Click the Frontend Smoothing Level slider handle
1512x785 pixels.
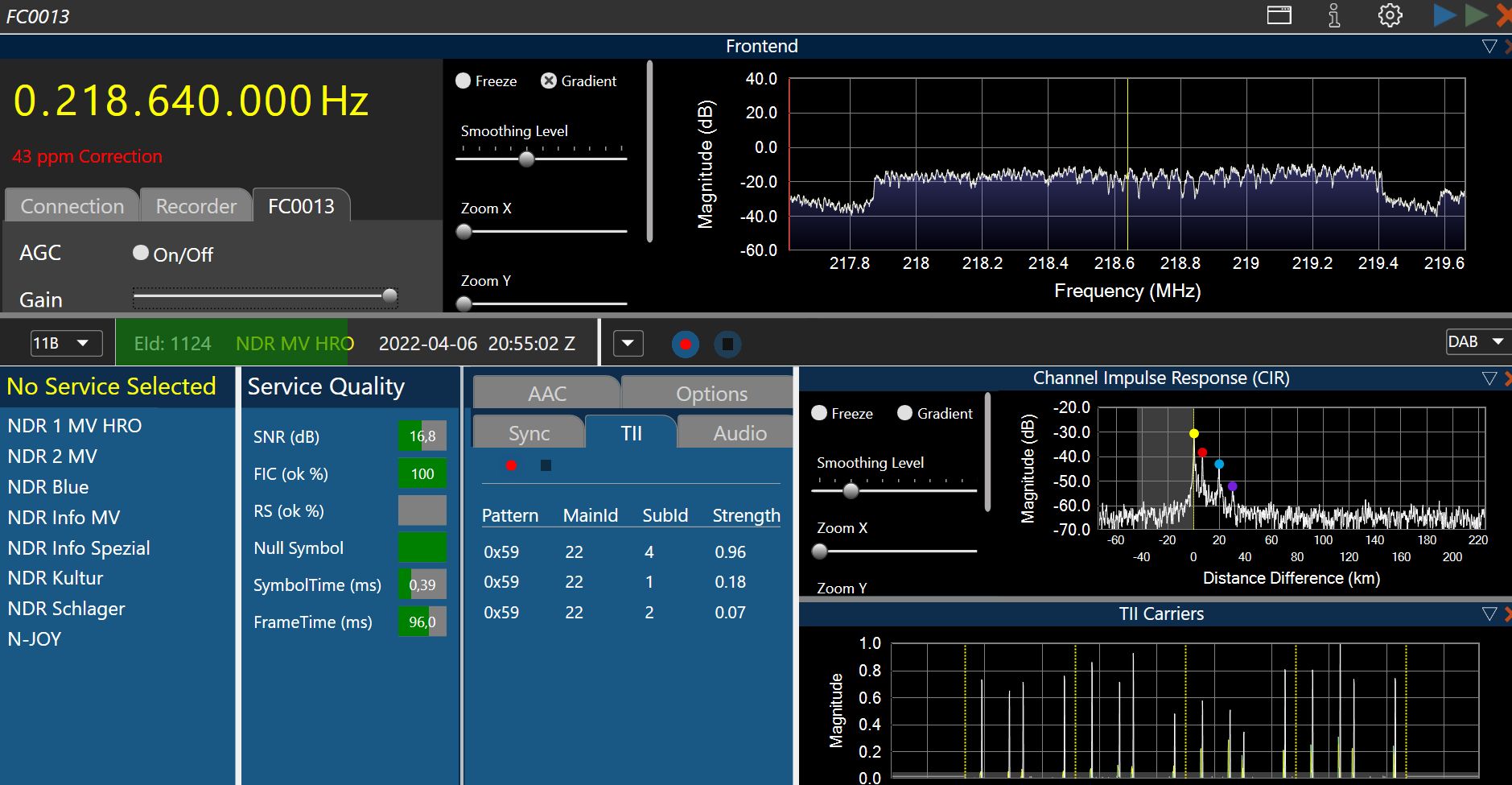tap(526, 159)
